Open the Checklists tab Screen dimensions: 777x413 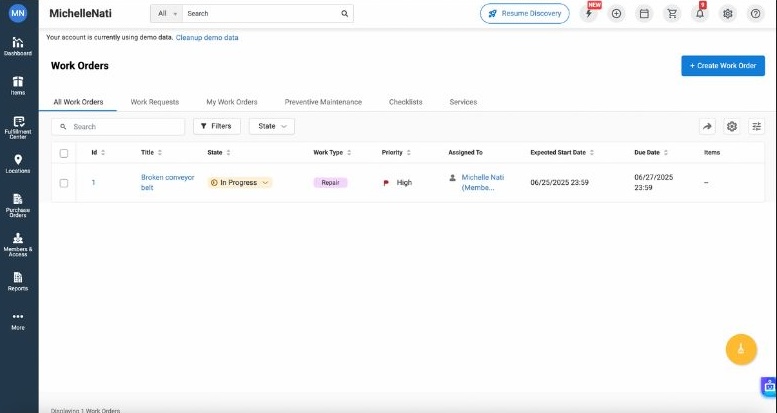click(x=405, y=102)
